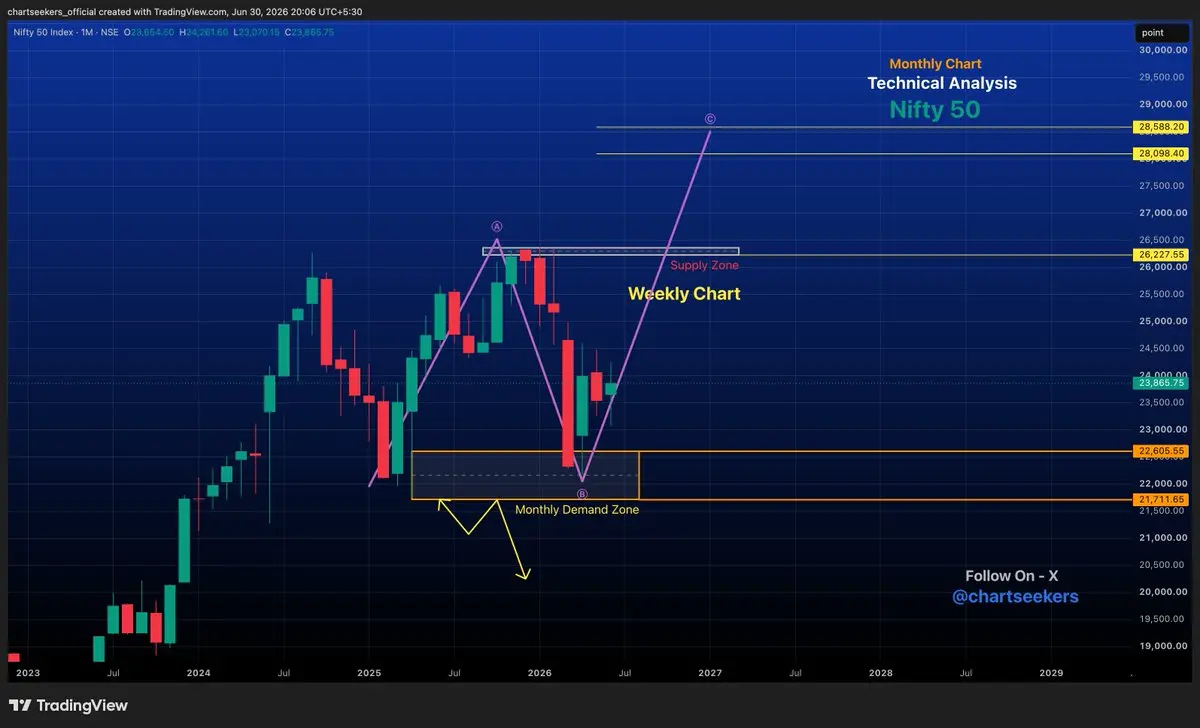
Task: Select the 'Monthly Demand Zone' label
Action: pos(576,510)
